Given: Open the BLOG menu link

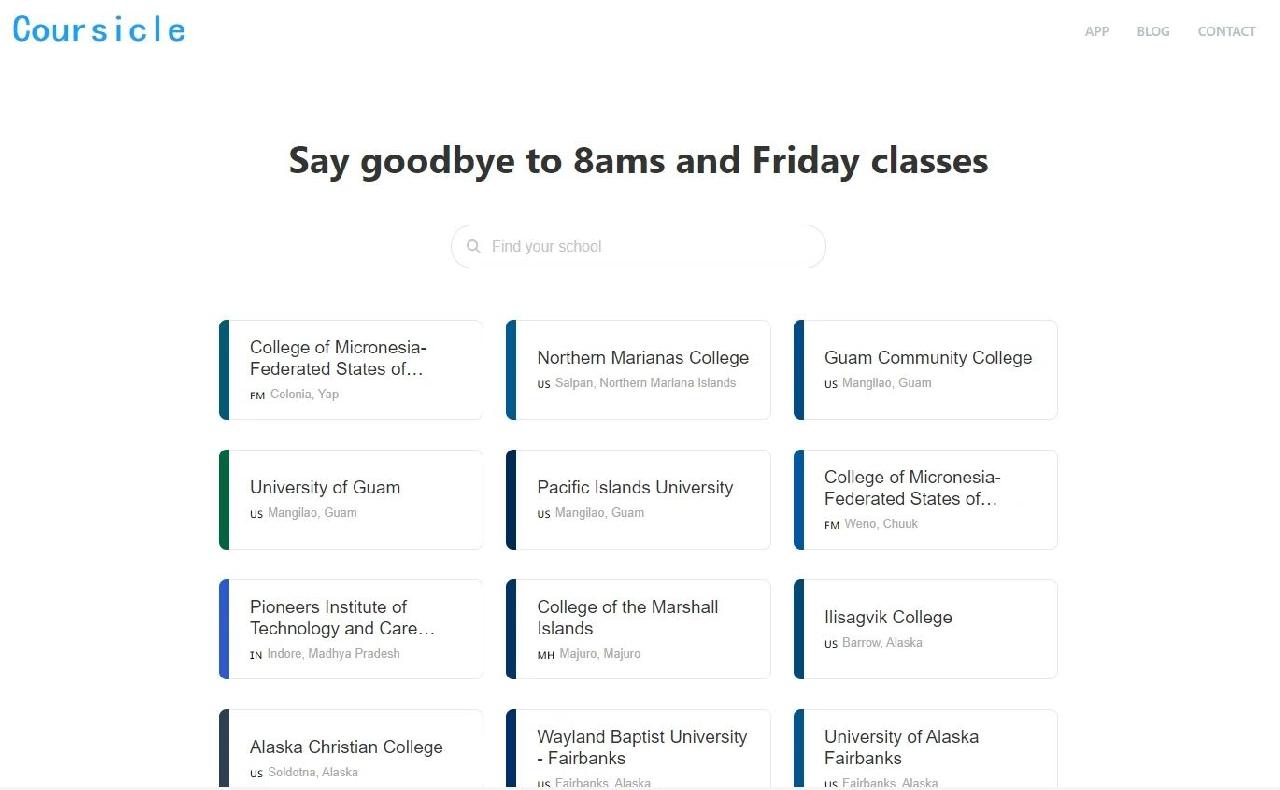Looking at the screenshot, I should coord(1153,31).
